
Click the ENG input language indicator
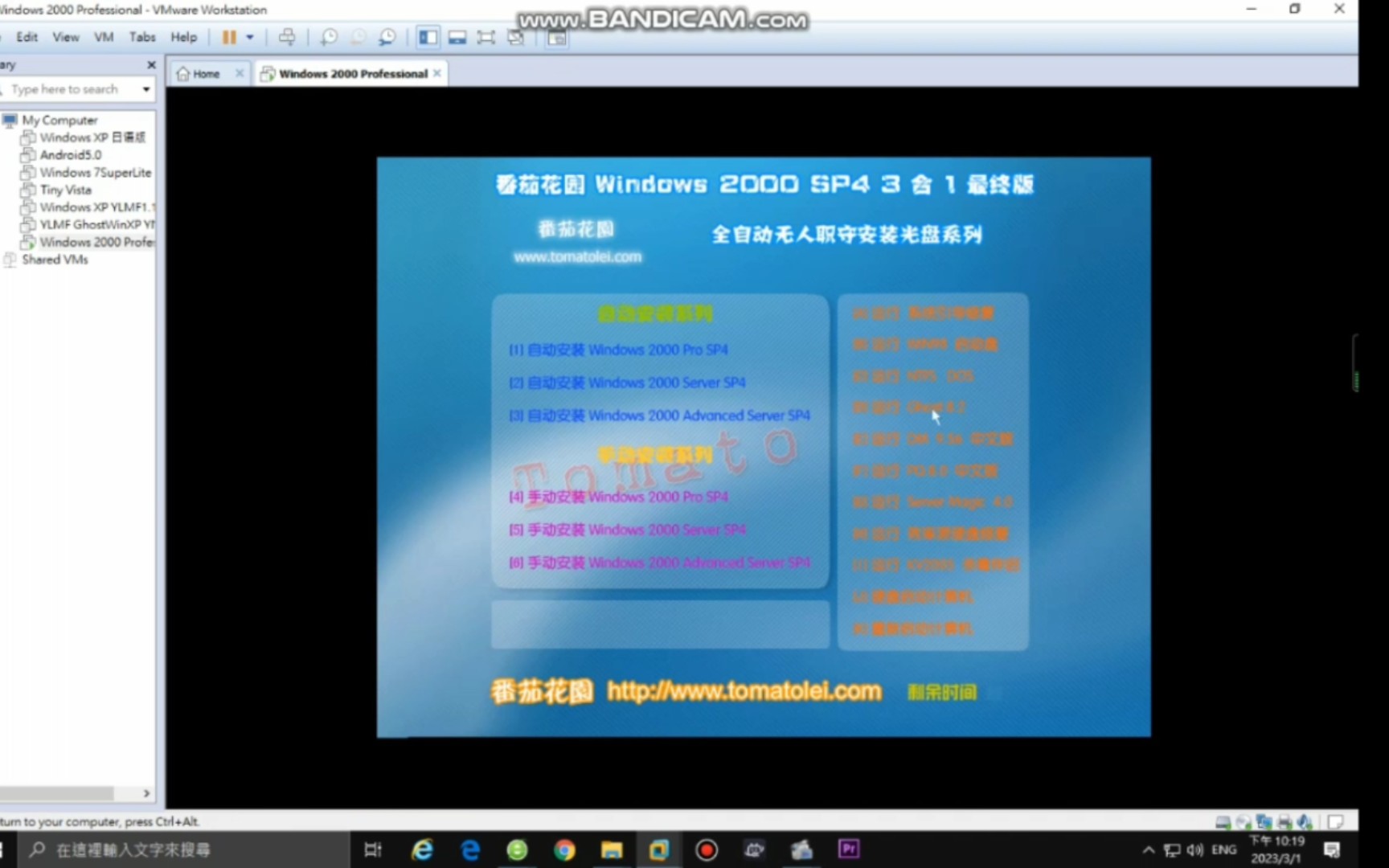(1224, 850)
